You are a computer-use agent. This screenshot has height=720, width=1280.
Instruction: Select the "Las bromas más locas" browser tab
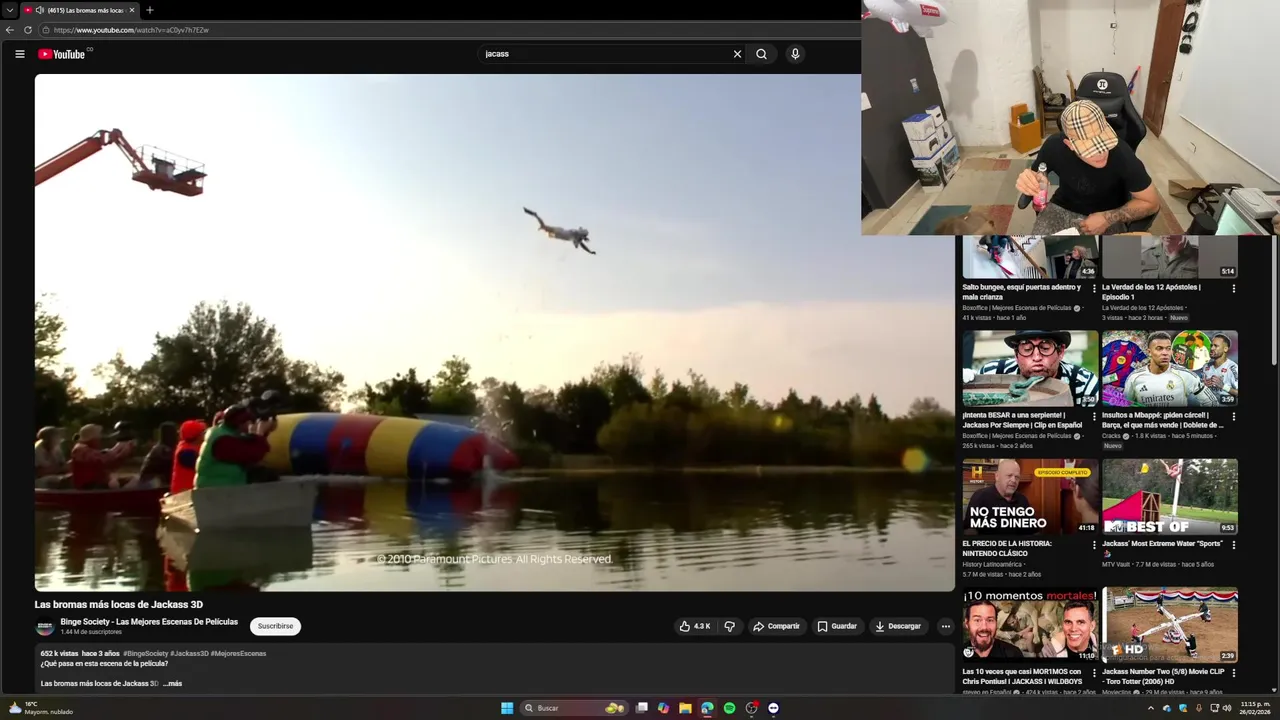coord(78,10)
